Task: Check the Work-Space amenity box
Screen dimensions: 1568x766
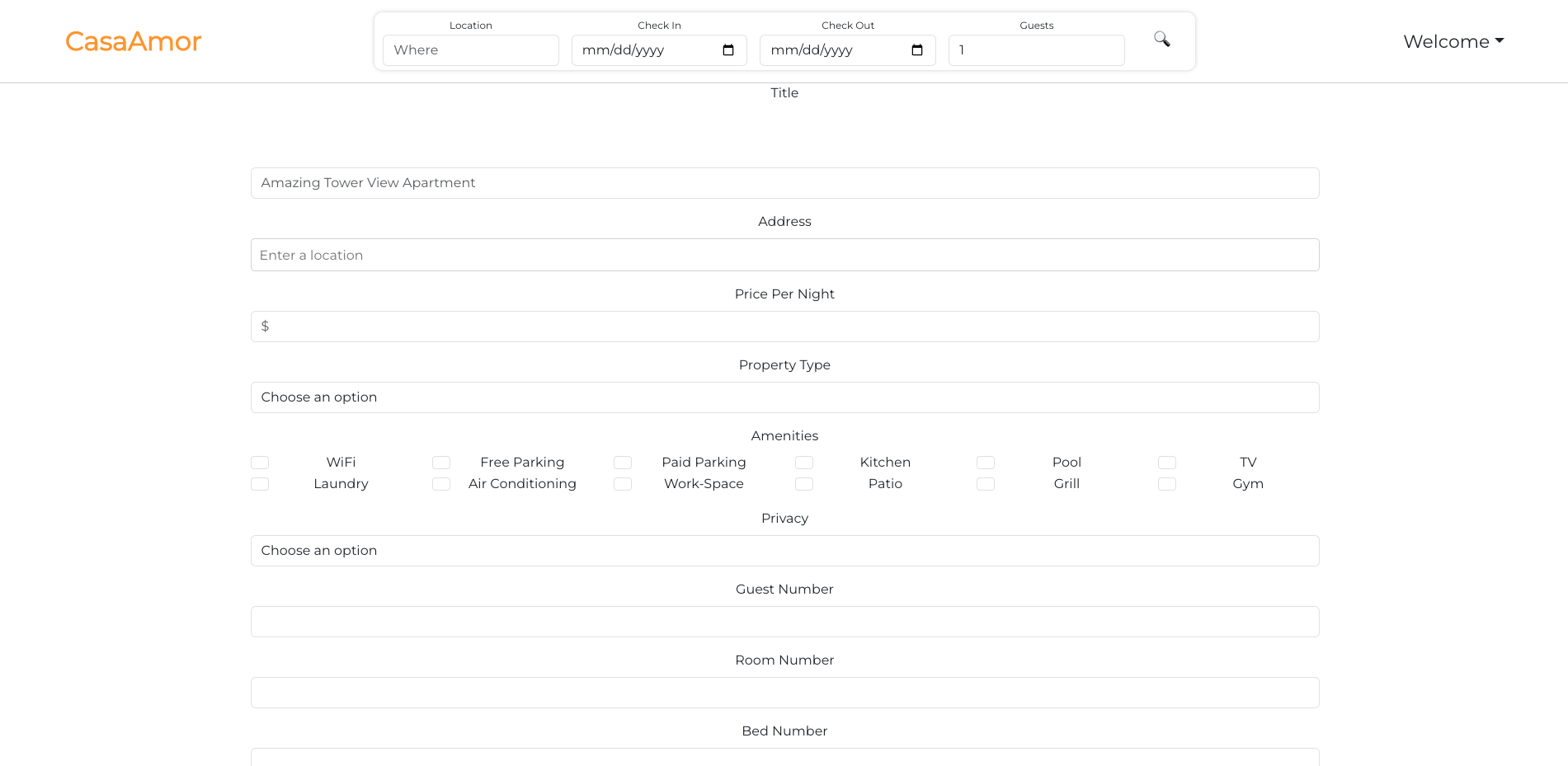Action: [x=623, y=484]
